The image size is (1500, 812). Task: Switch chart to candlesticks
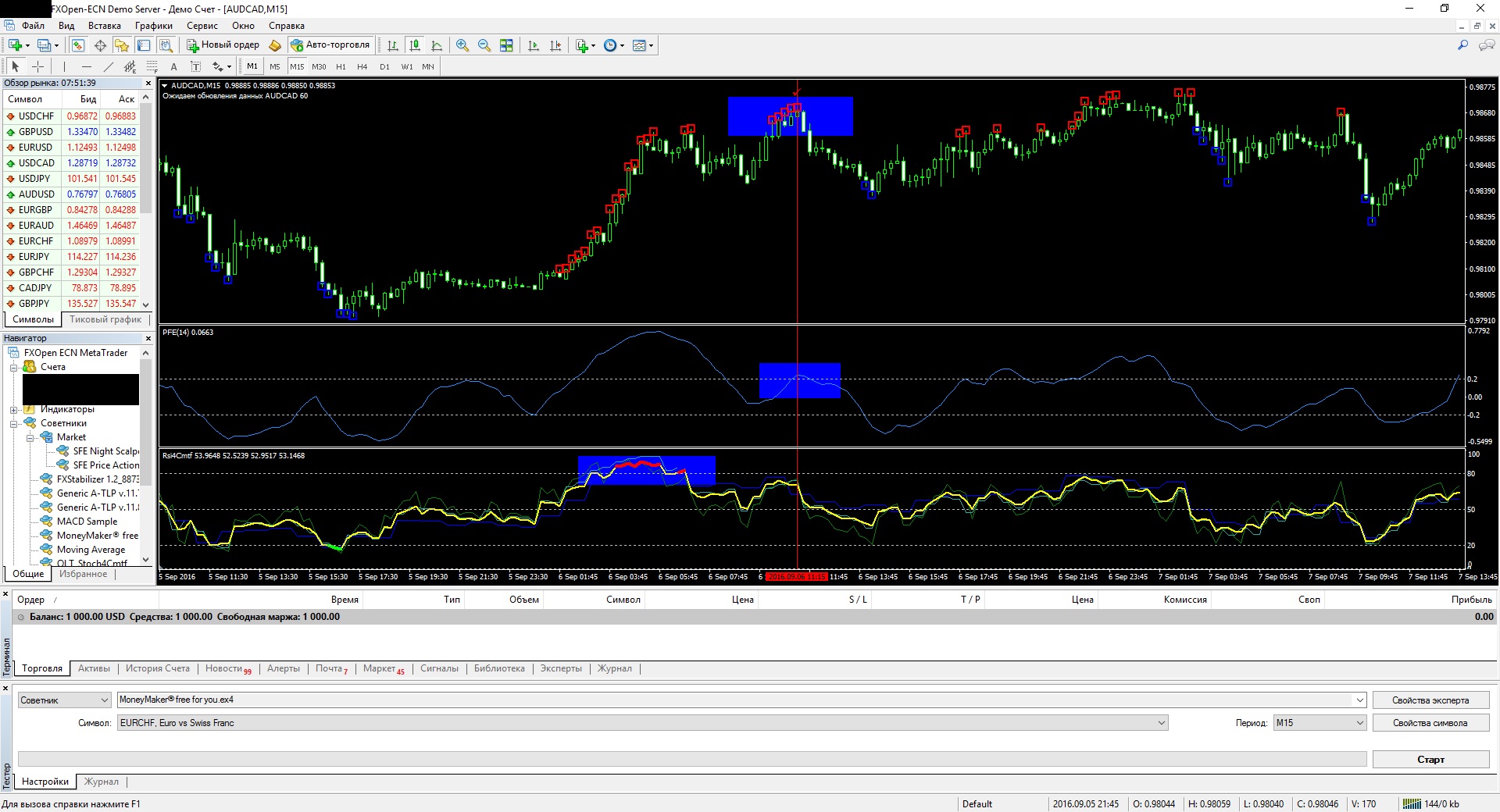[x=415, y=45]
